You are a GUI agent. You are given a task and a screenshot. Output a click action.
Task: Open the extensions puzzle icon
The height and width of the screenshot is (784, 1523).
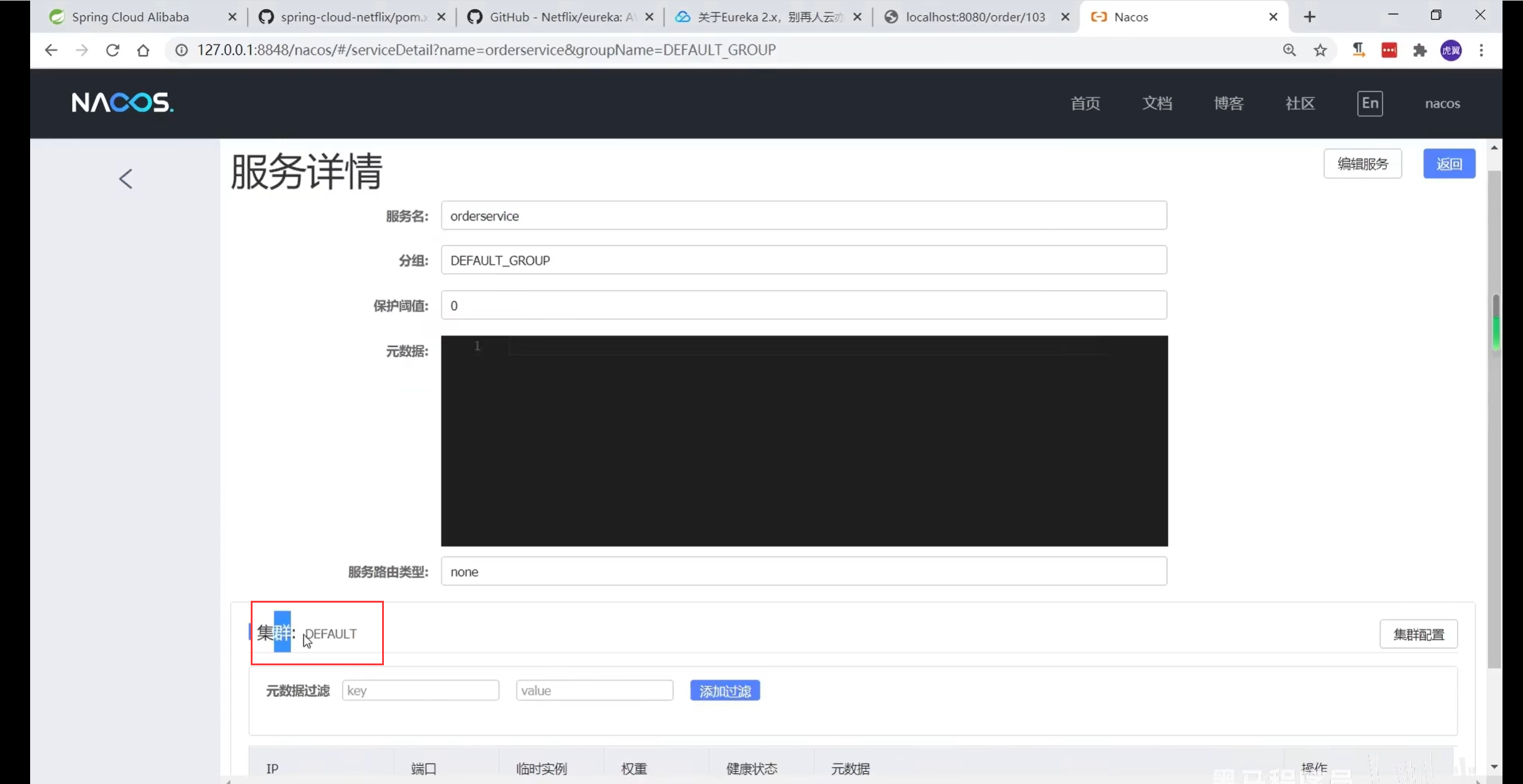1420,50
